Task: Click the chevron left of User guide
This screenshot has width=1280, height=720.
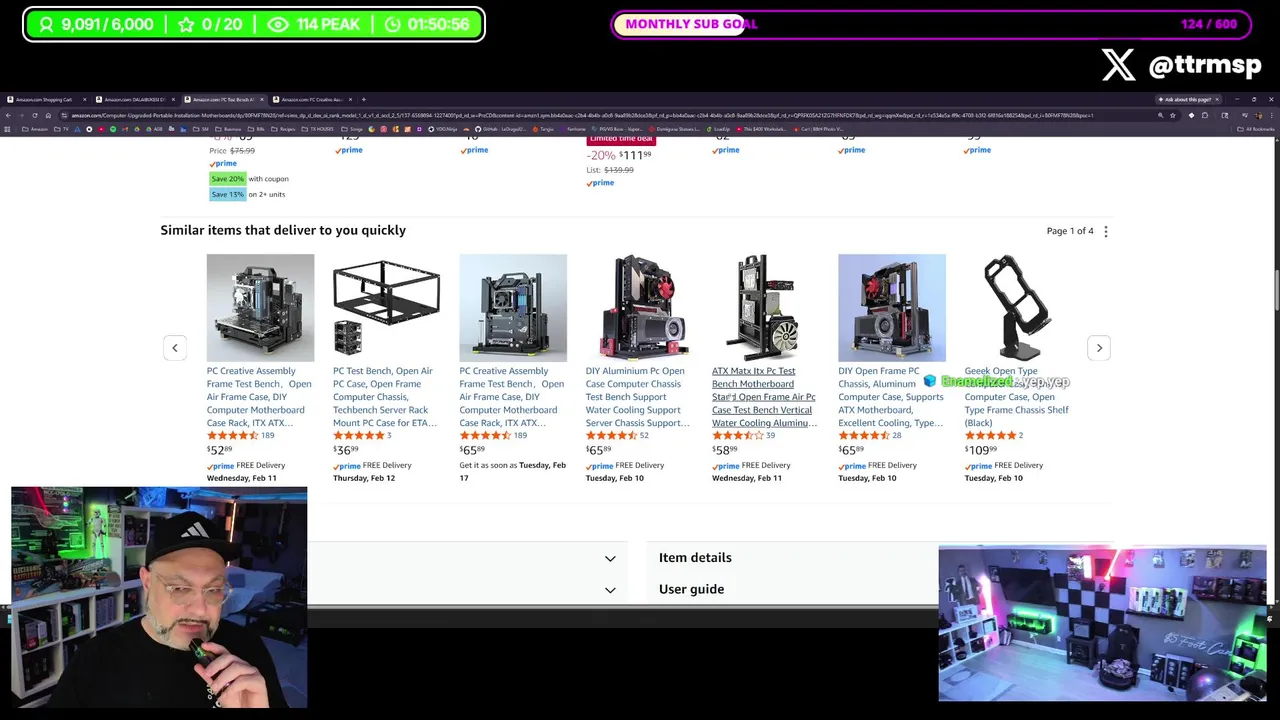Action: pyautogui.click(x=610, y=589)
